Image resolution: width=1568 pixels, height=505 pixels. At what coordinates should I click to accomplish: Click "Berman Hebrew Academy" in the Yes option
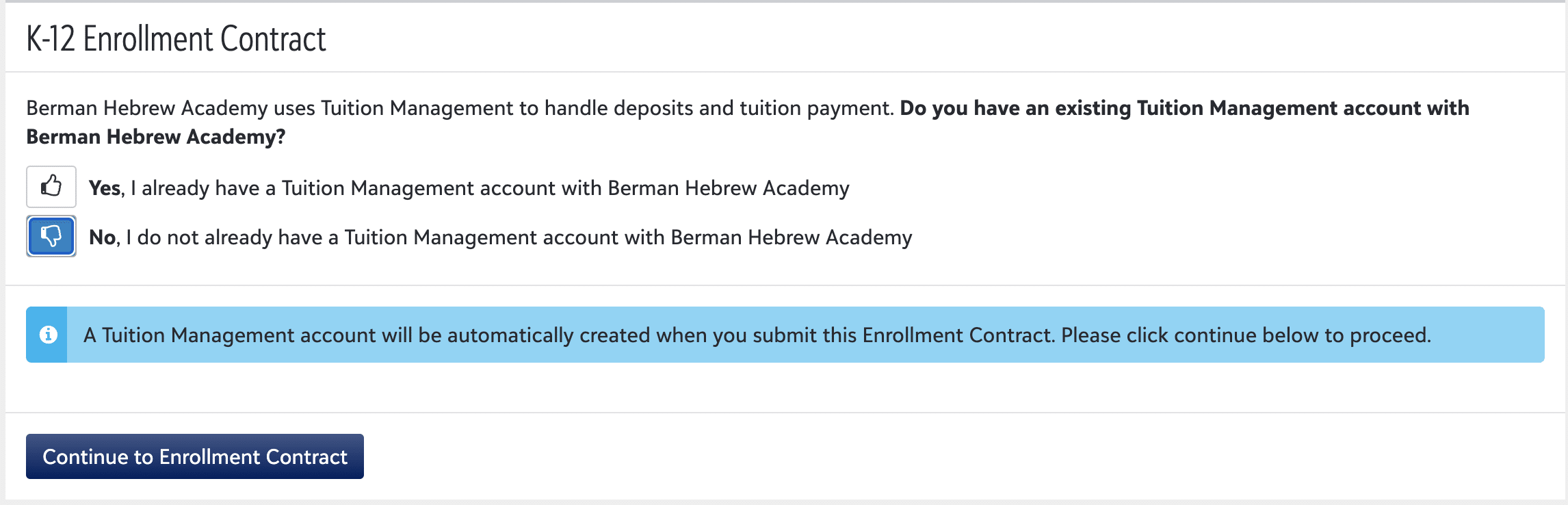(x=729, y=188)
